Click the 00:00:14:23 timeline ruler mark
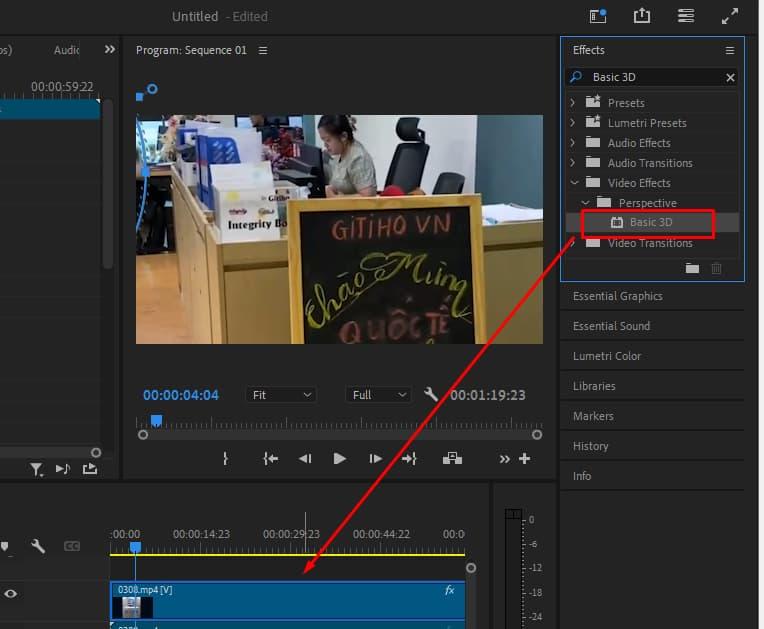Screen dimensions: 764x629 [x=201, y=534]
